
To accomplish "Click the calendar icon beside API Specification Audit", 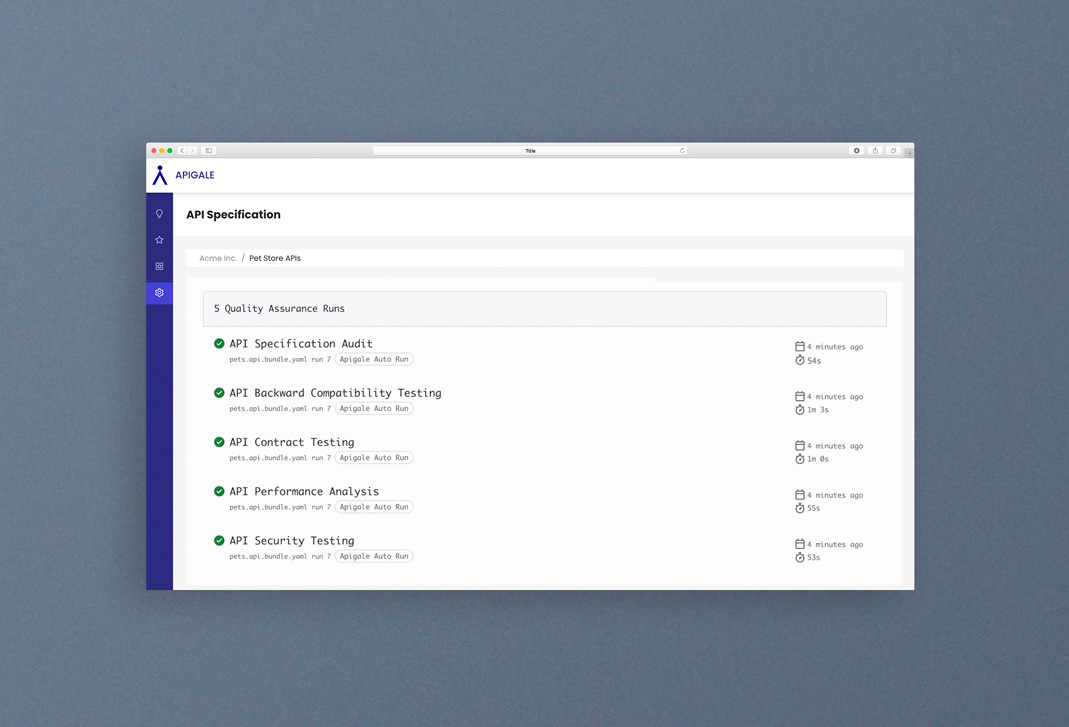I will pos(800,346).
